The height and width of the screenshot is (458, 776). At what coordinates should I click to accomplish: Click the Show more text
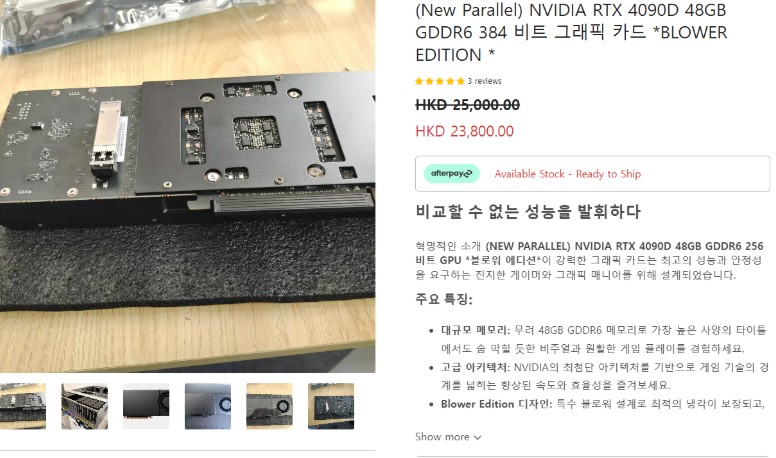tap(442, 437)
